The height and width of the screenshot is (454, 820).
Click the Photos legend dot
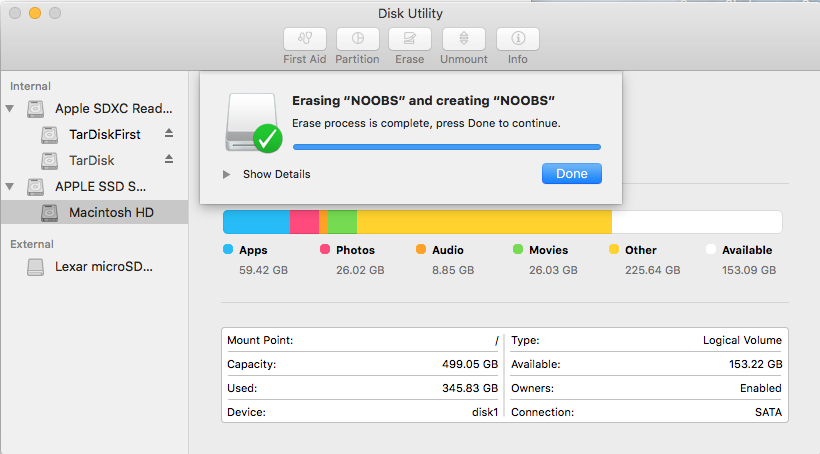[325, 249]
